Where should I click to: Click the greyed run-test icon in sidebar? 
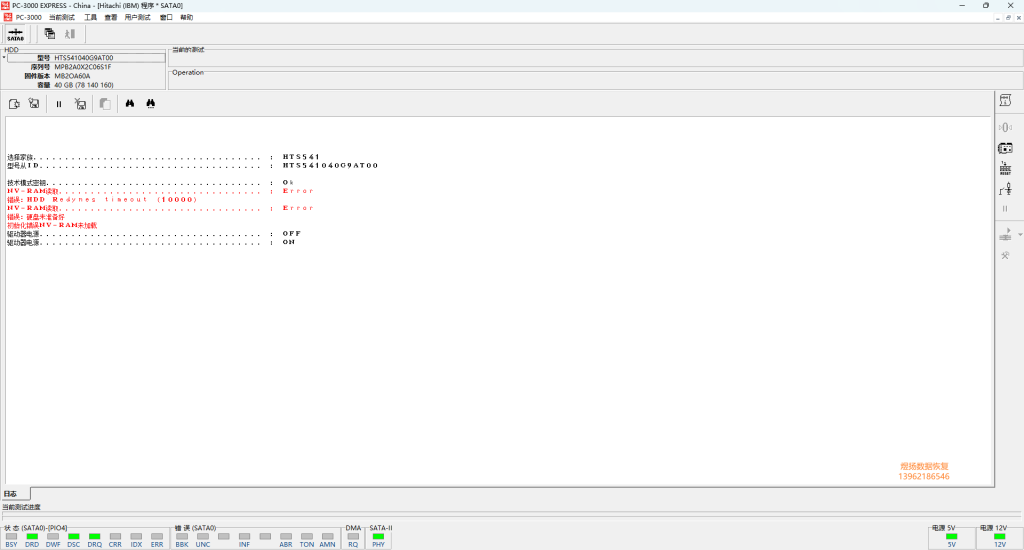(1005, 235)
